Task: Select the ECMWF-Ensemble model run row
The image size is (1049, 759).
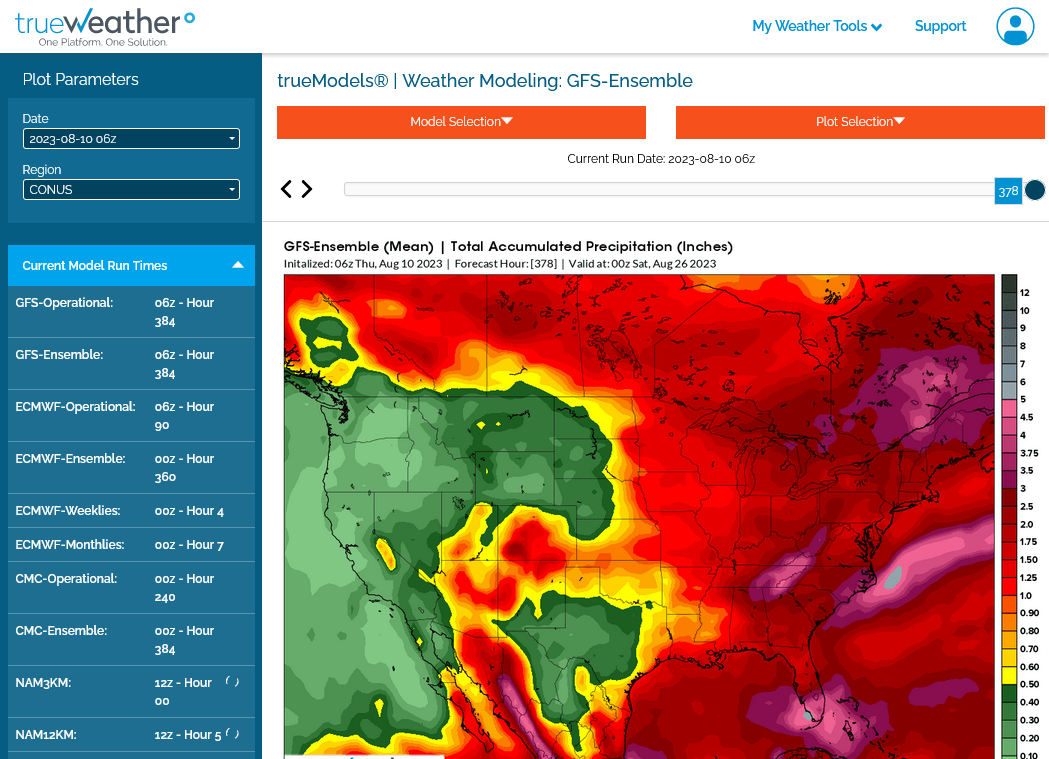Action: [131, 468]
